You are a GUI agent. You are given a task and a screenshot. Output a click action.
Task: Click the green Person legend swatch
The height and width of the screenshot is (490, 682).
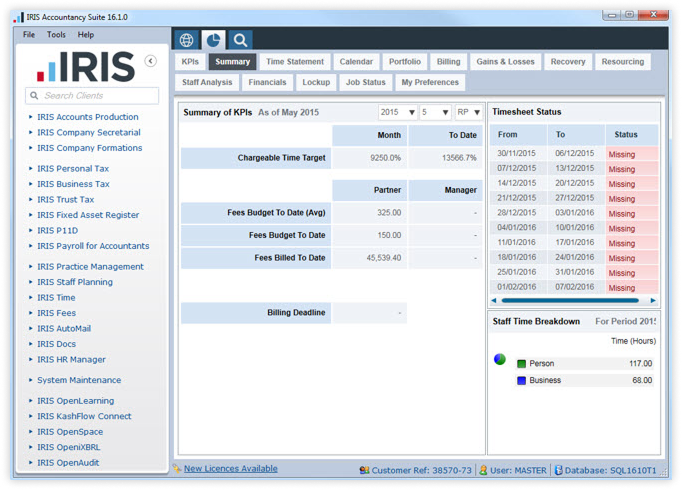522,364
